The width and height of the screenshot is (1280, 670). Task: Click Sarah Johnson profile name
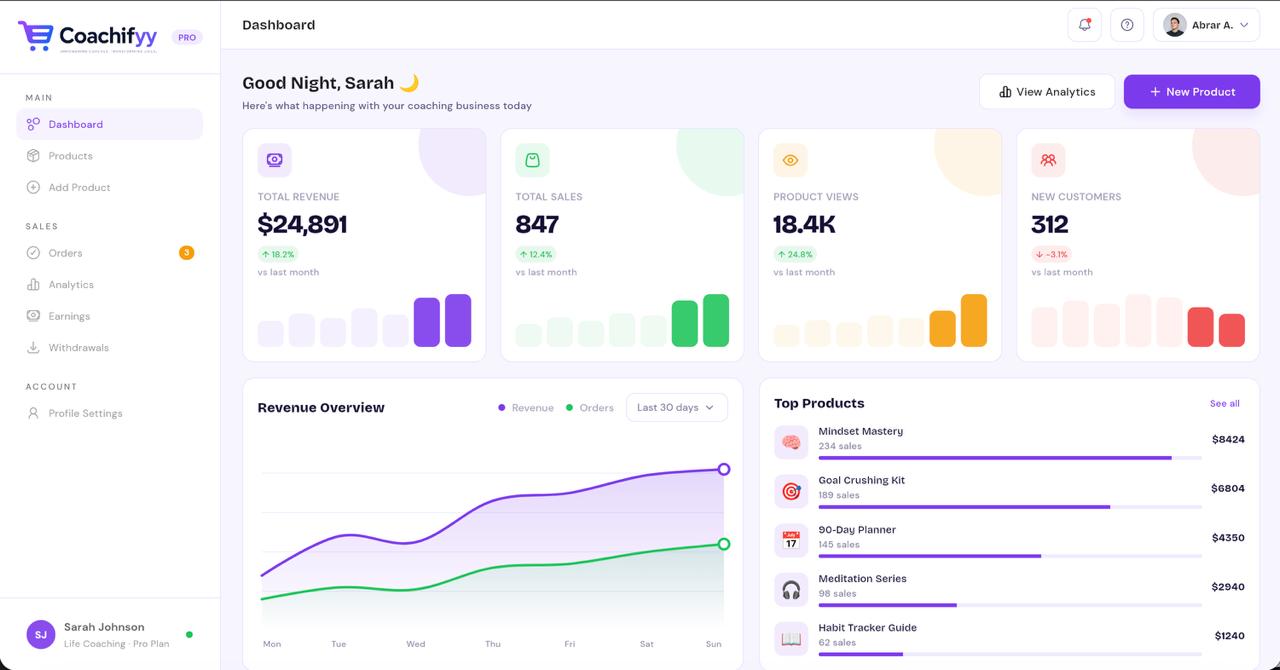[x=104, y=627]
